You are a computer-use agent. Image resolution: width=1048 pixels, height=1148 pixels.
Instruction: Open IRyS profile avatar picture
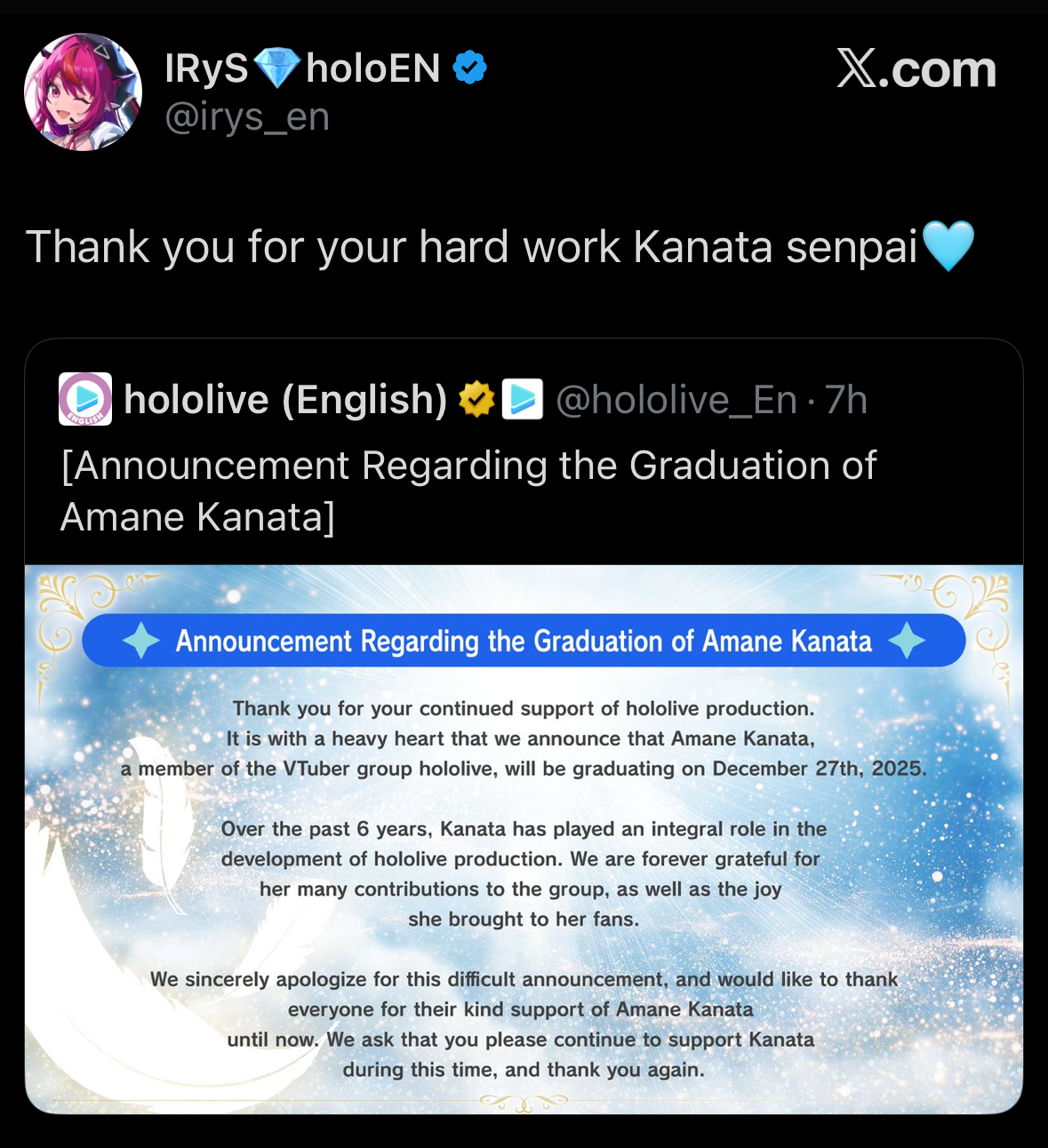[83, 92]
